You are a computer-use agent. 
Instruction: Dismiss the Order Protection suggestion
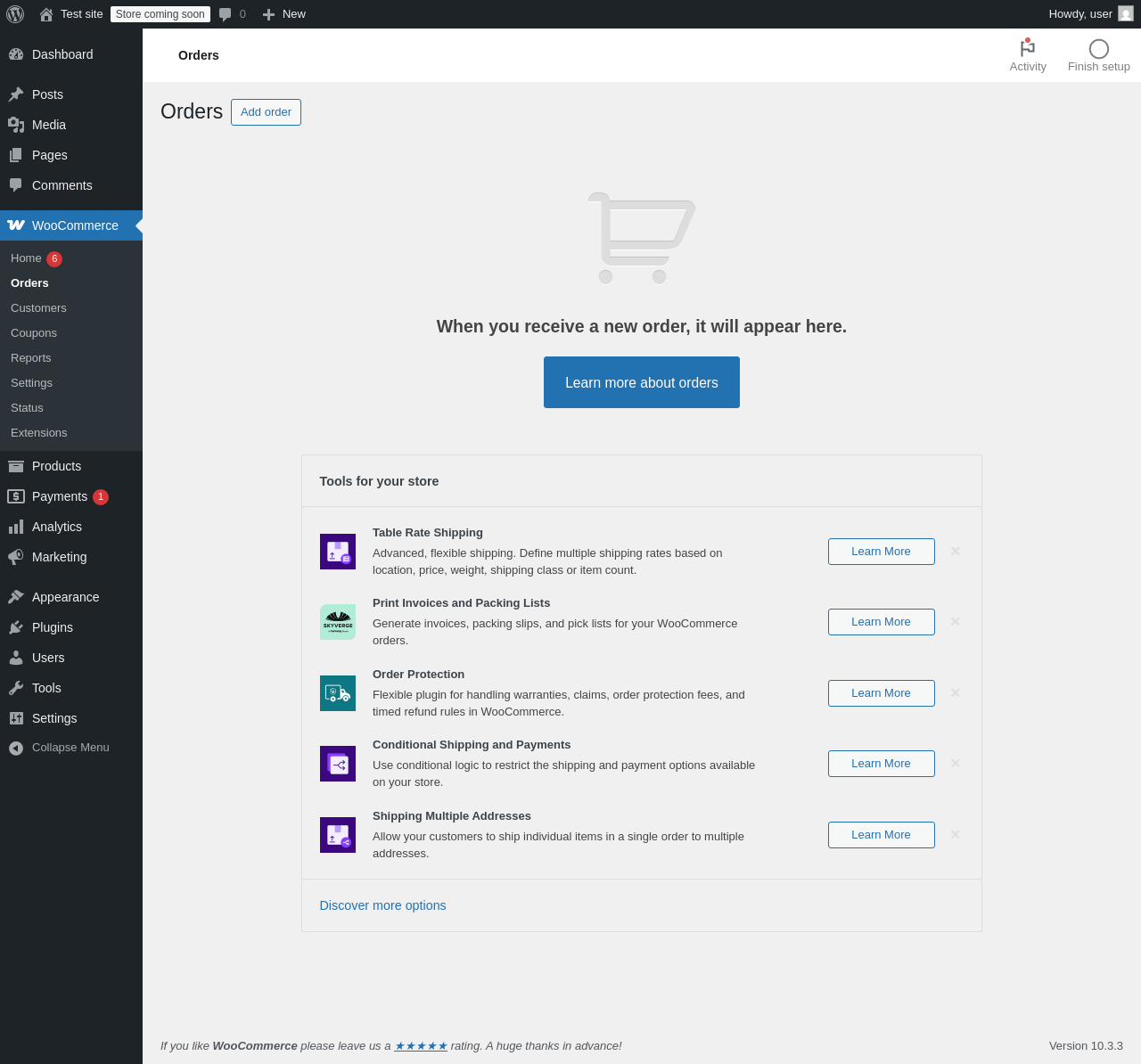pos(956,693)
